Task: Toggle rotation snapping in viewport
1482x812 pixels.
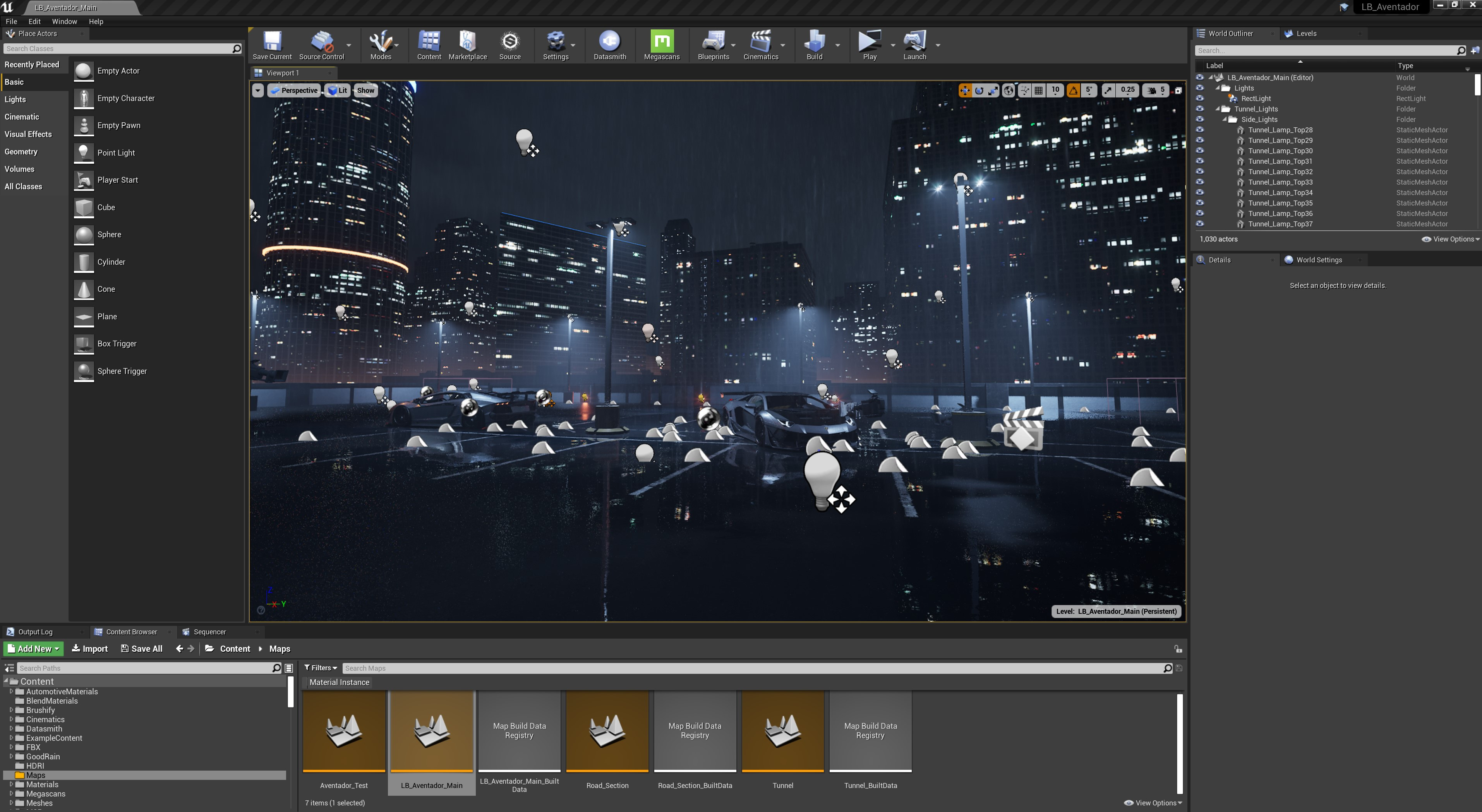Action: pyautogui.click(x=1073, y=90)
